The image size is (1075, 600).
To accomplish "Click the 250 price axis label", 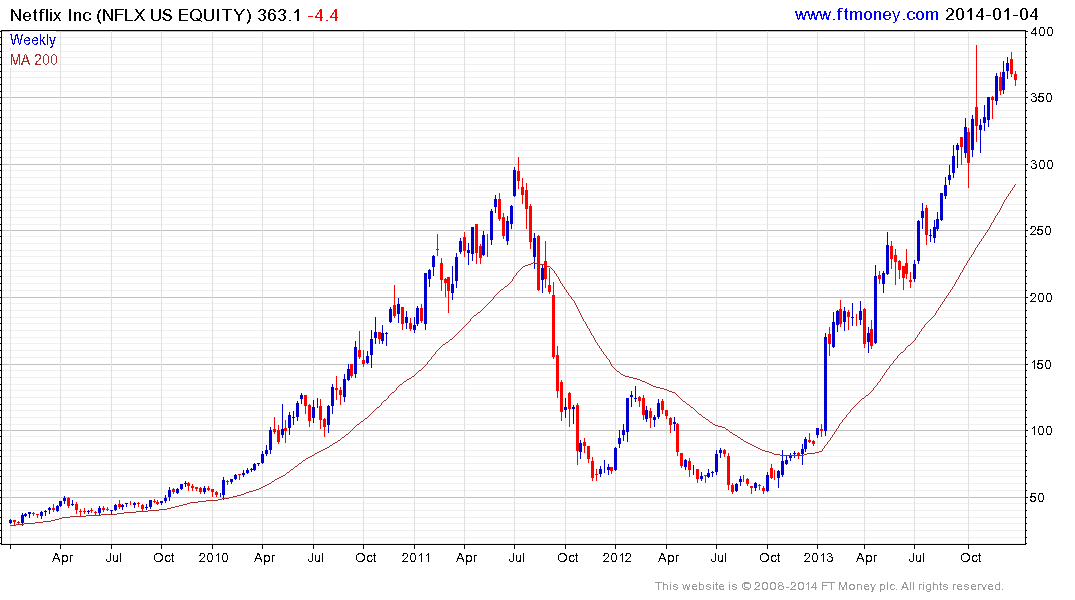I will pos(1042,231).
